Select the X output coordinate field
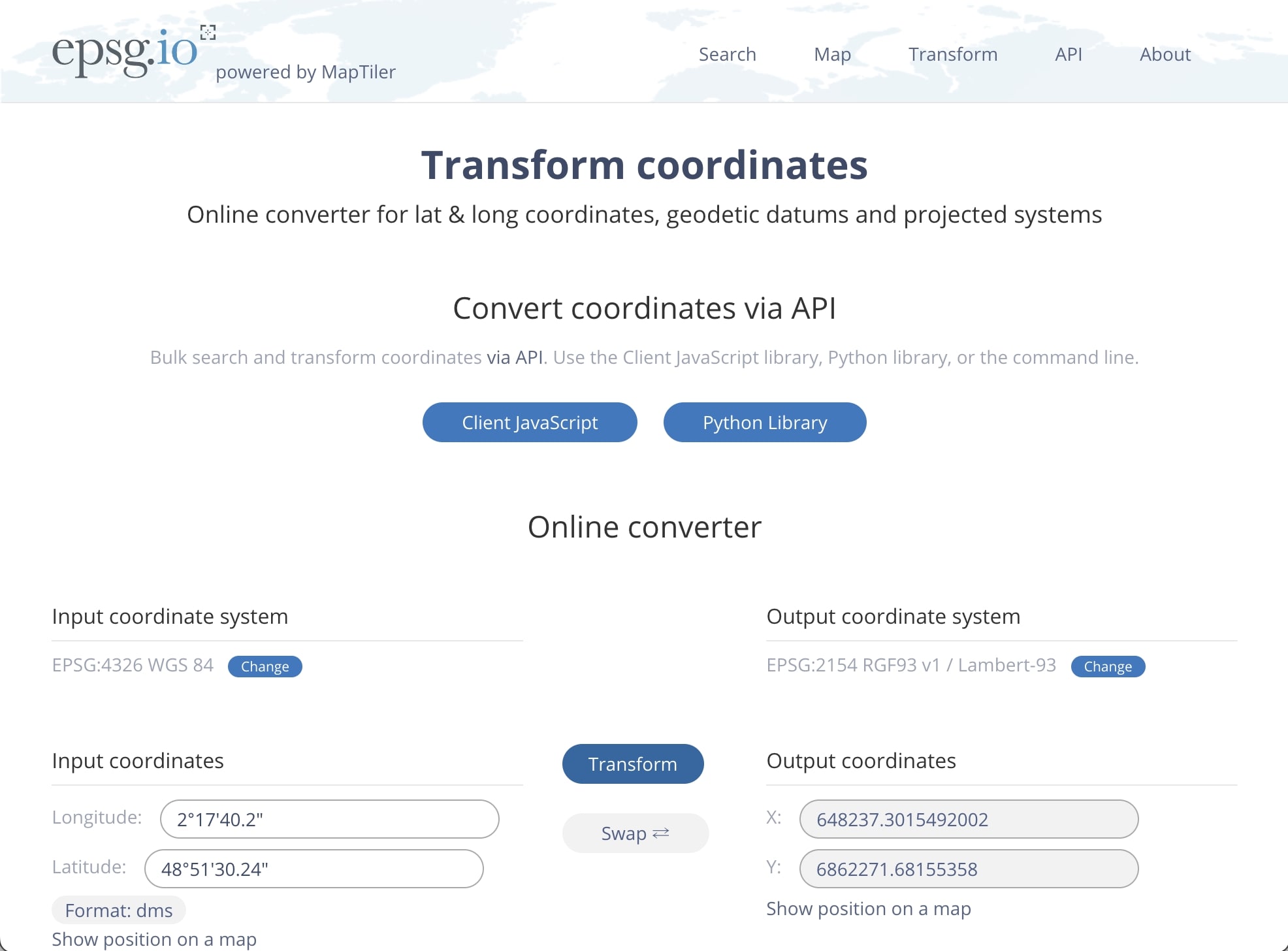 (x=968, y=819)
